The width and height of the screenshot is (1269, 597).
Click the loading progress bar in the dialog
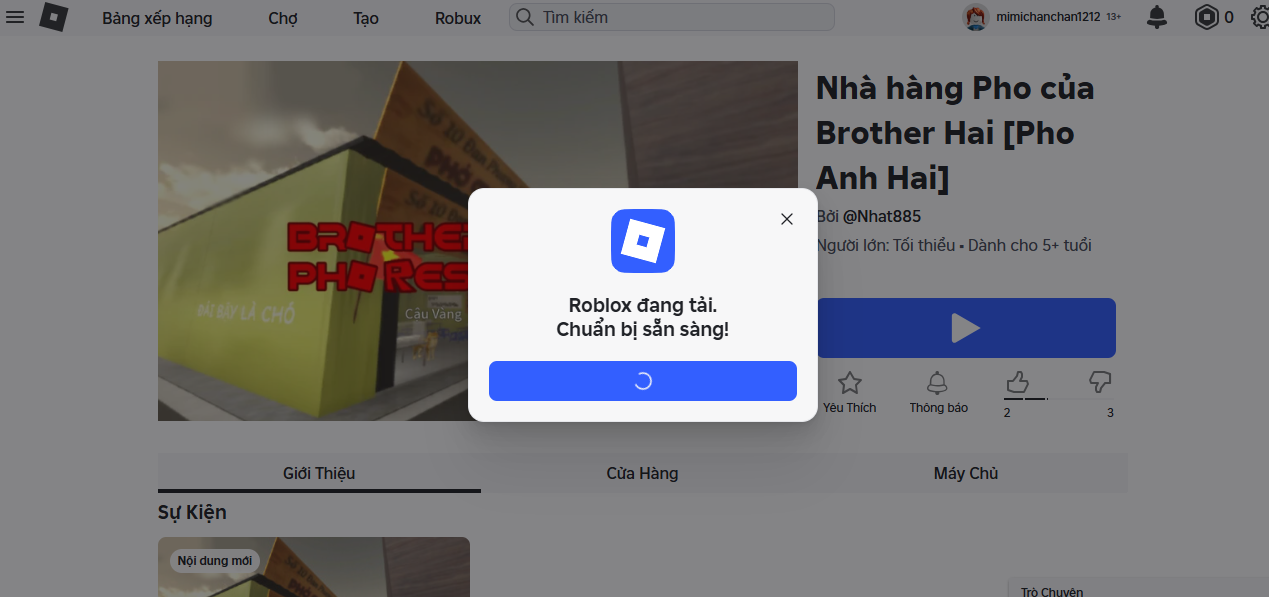point(642,381)
